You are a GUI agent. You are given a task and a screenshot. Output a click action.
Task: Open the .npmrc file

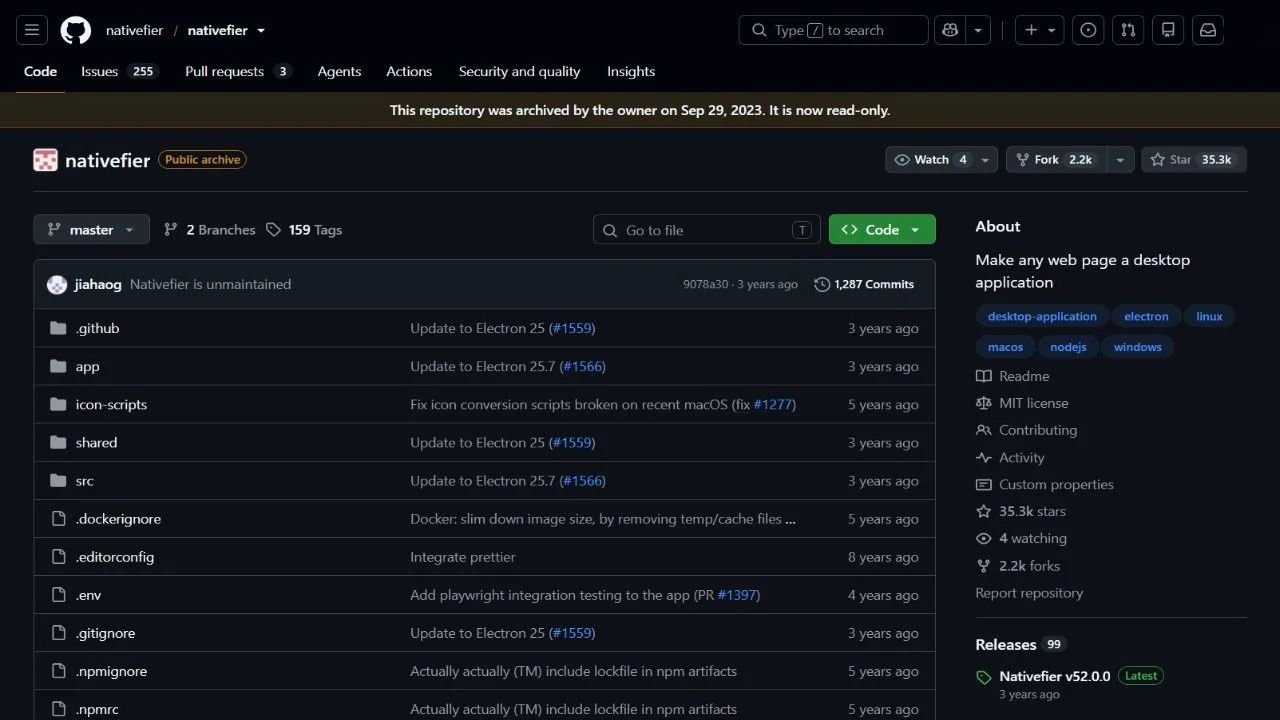tap(97, 709)
